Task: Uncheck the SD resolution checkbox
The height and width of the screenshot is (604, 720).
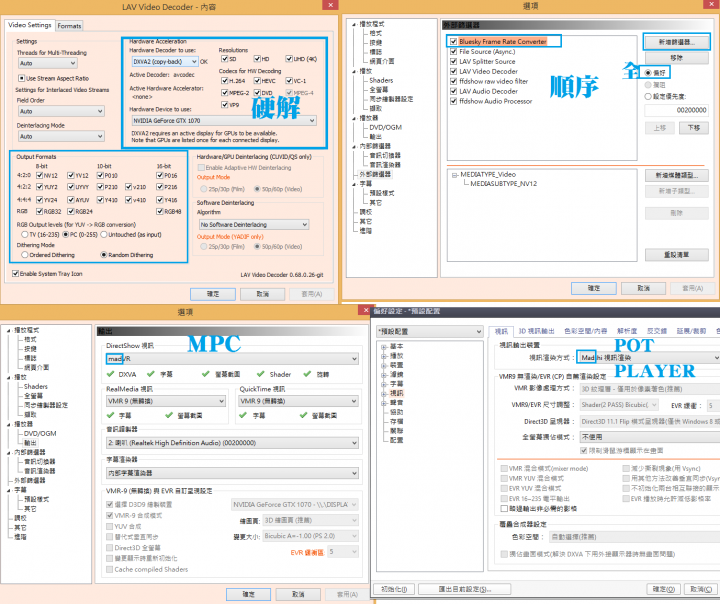Action: 225,59
